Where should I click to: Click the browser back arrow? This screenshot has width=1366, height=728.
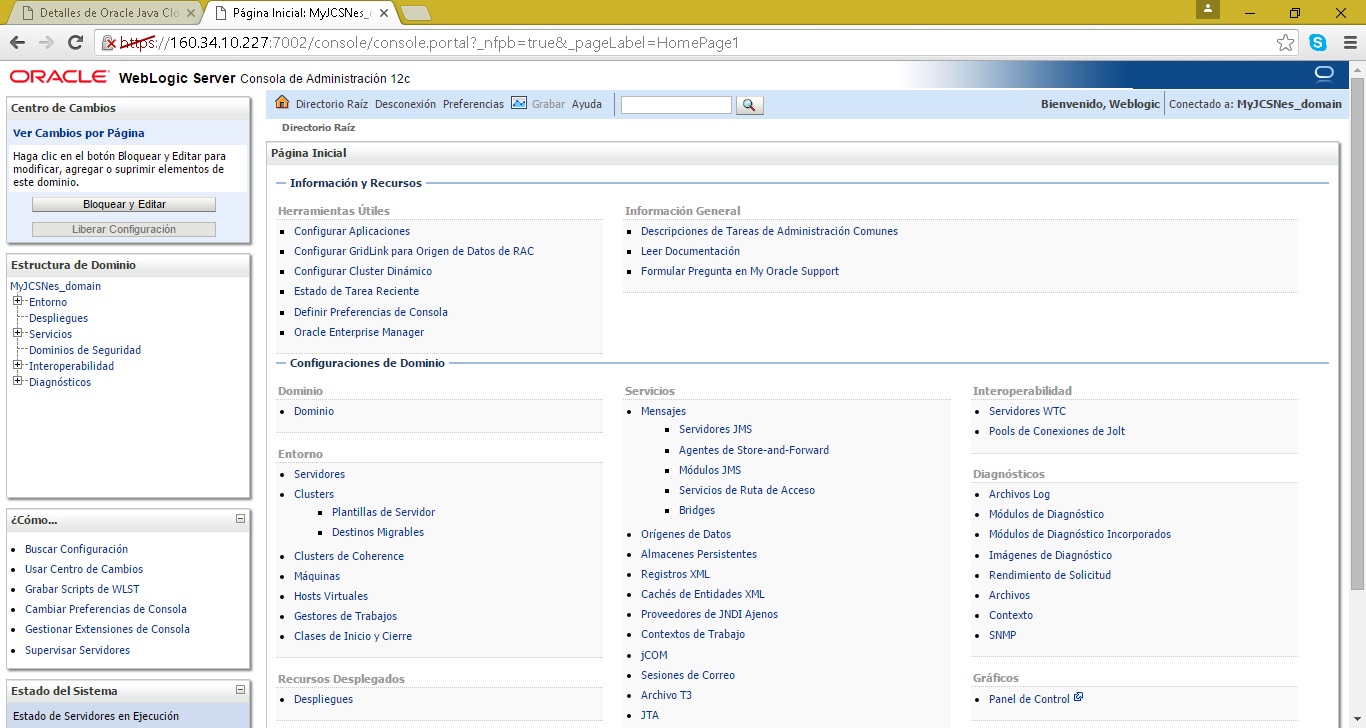pyautogui.click(x=17, y=43)
